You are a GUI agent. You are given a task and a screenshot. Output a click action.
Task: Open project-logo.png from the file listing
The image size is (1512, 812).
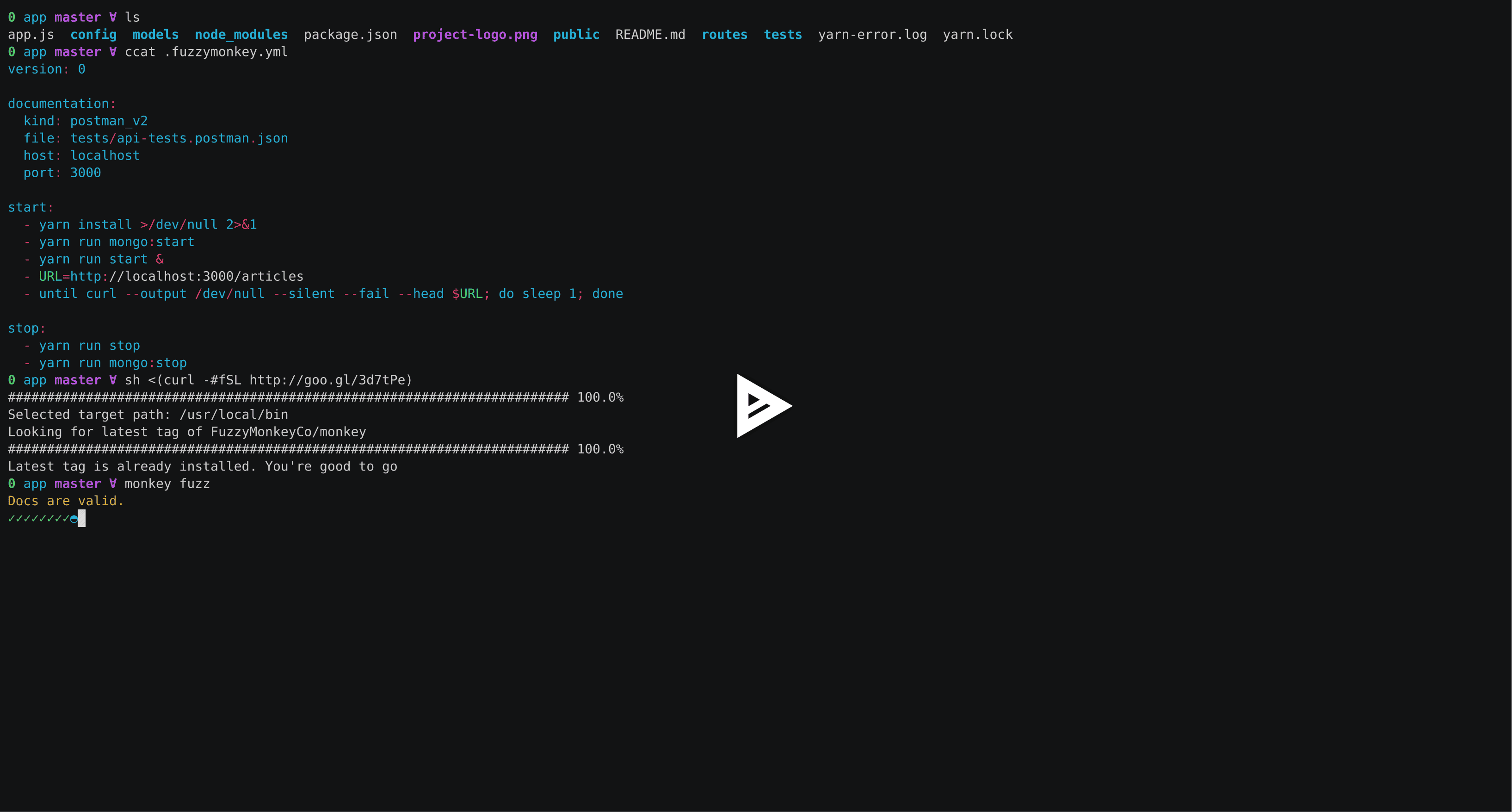(x=475, y=35)
